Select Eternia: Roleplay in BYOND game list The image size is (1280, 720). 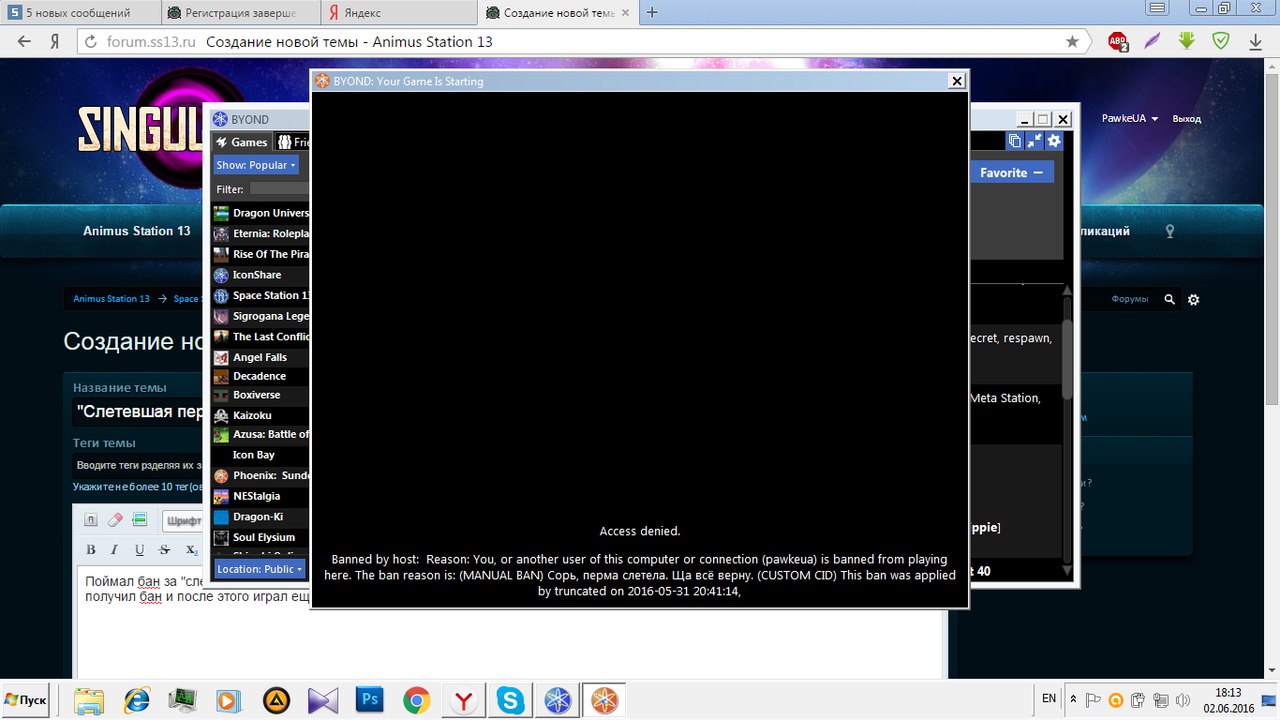pos(261,234)
